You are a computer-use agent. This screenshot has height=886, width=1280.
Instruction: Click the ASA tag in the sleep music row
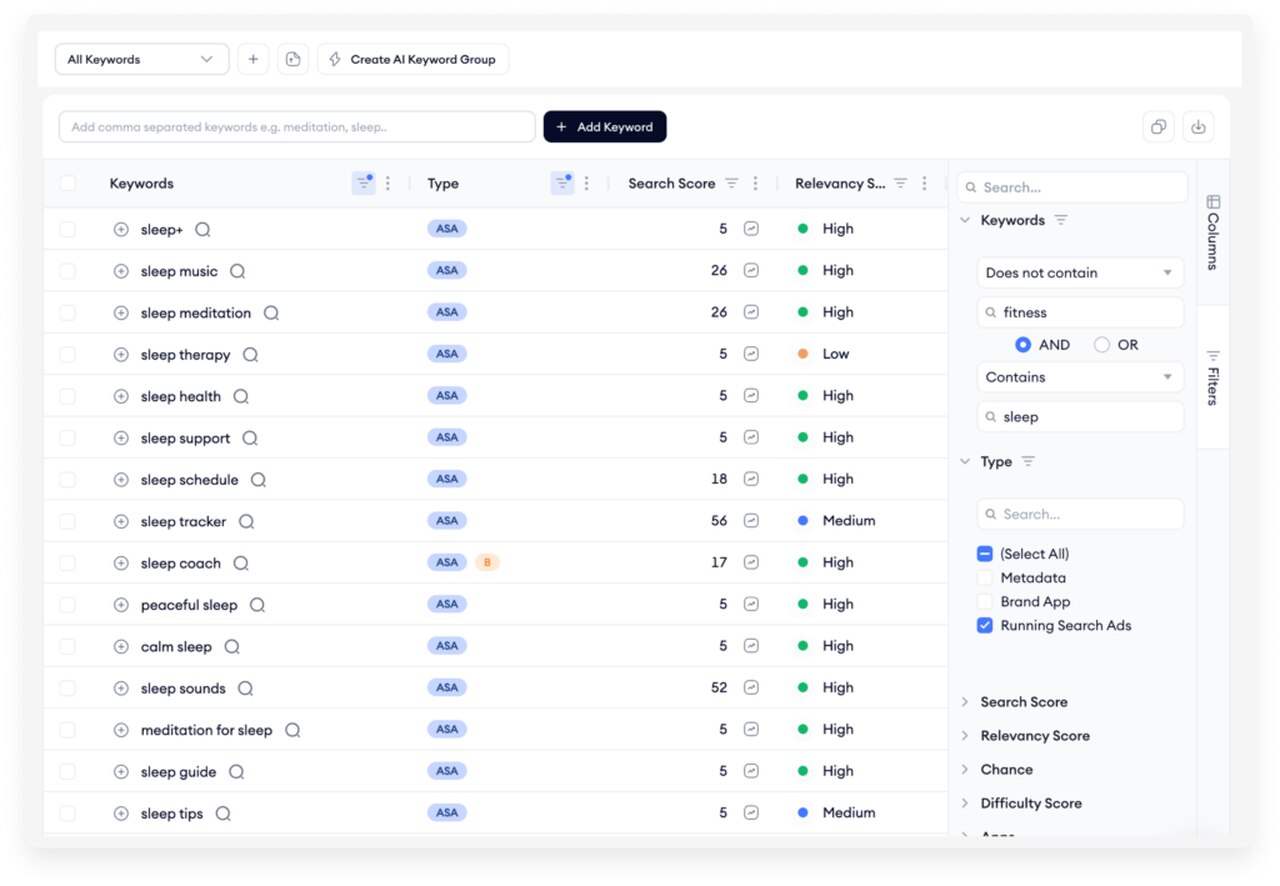[447, 270]
